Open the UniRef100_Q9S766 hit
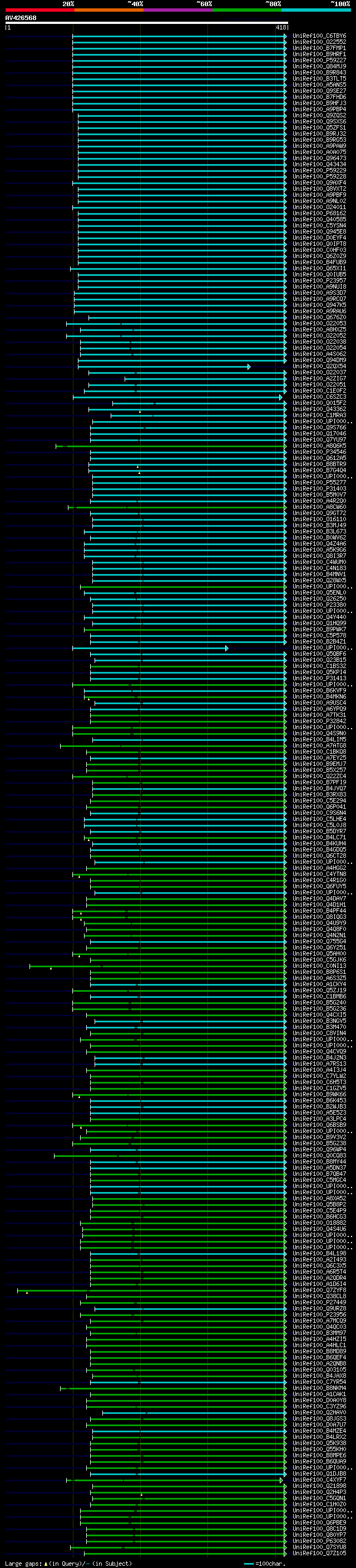This screenshot has height=1568, width=356. coord(319,427)
